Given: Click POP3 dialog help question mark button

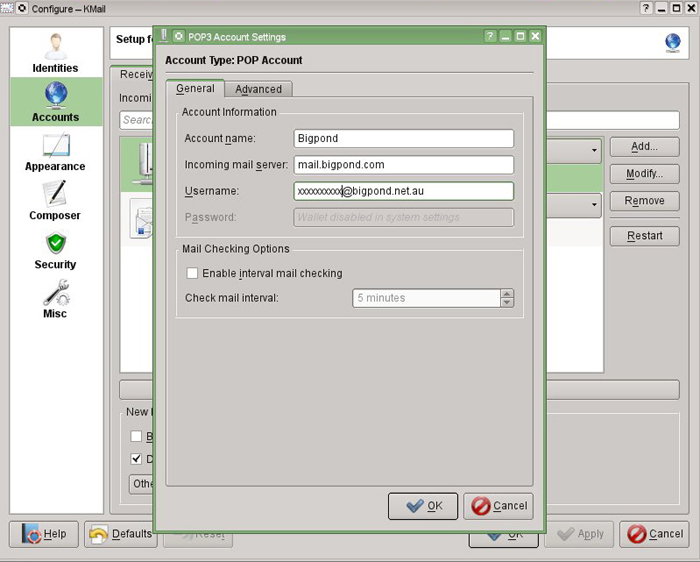Looking at the screenshot, I should 490,36.
